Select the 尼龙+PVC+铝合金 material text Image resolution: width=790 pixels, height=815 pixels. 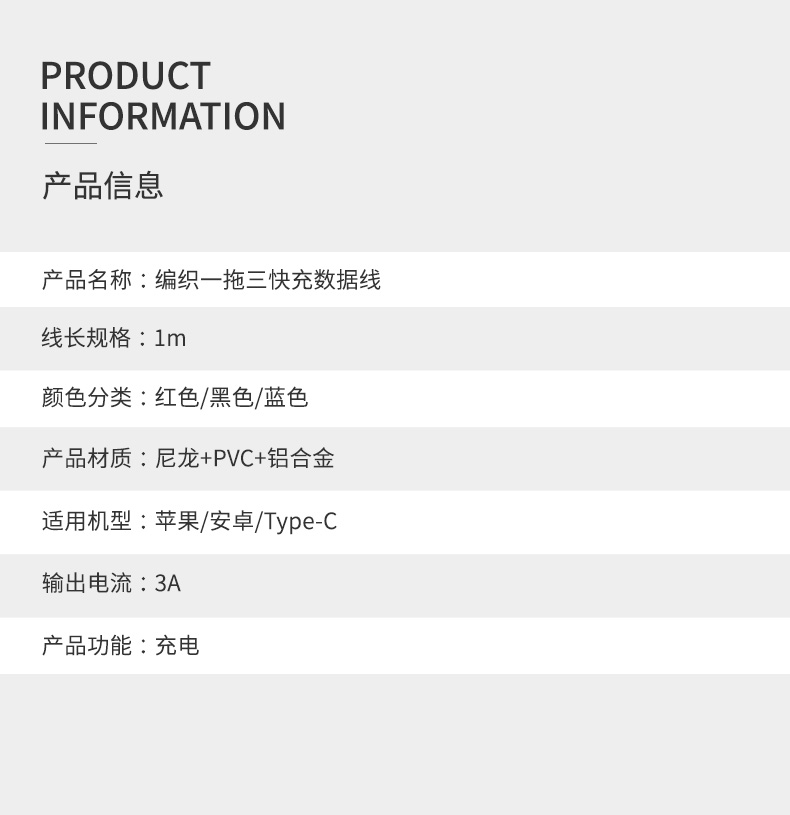pyautogui.click(x=244, y=458)
